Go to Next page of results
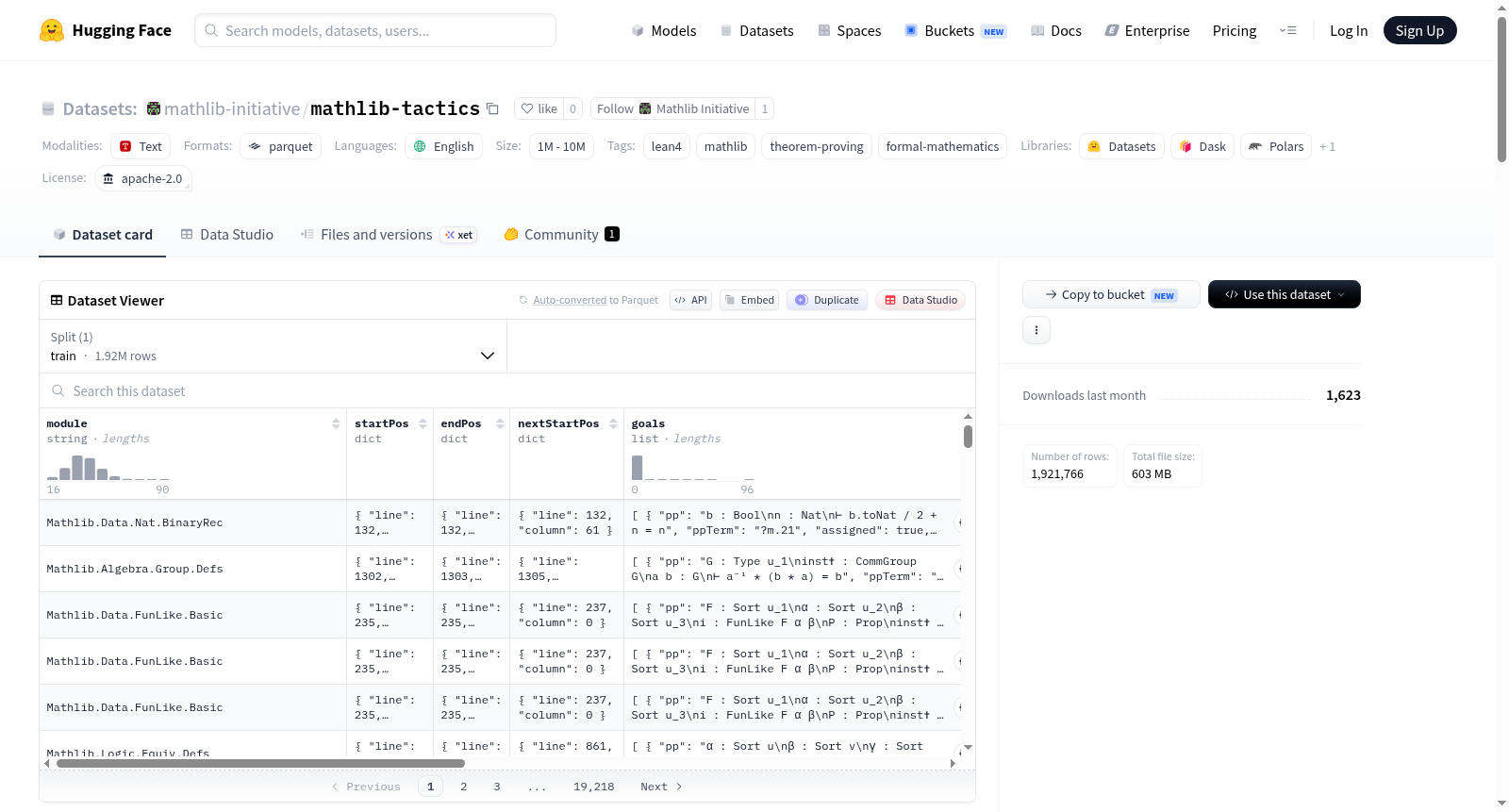 click(661, 787)
